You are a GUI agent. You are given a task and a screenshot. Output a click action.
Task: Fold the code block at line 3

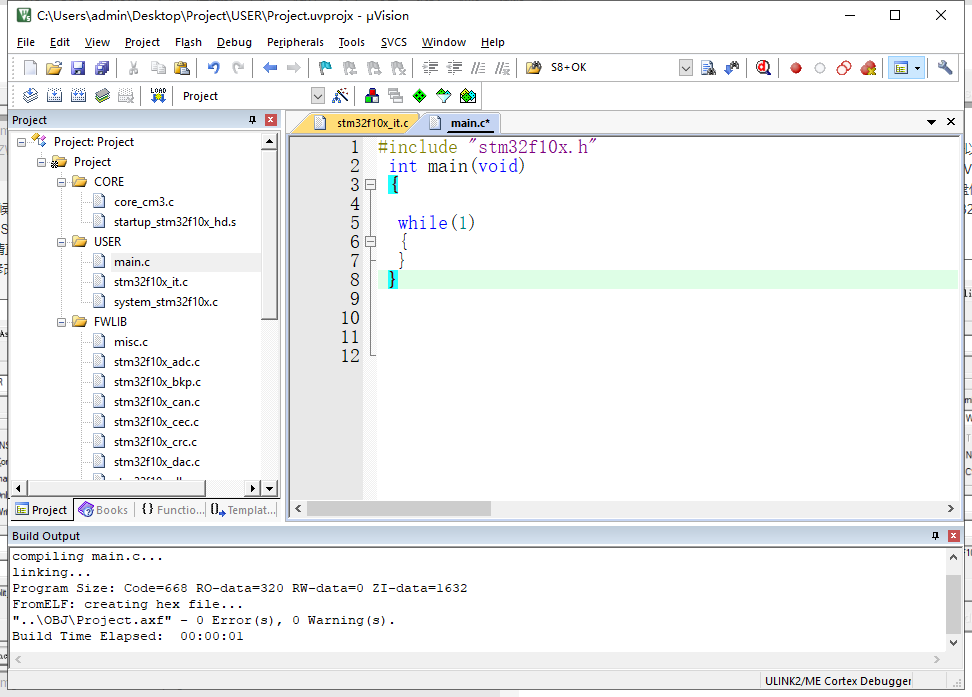[x=370, y=184]
